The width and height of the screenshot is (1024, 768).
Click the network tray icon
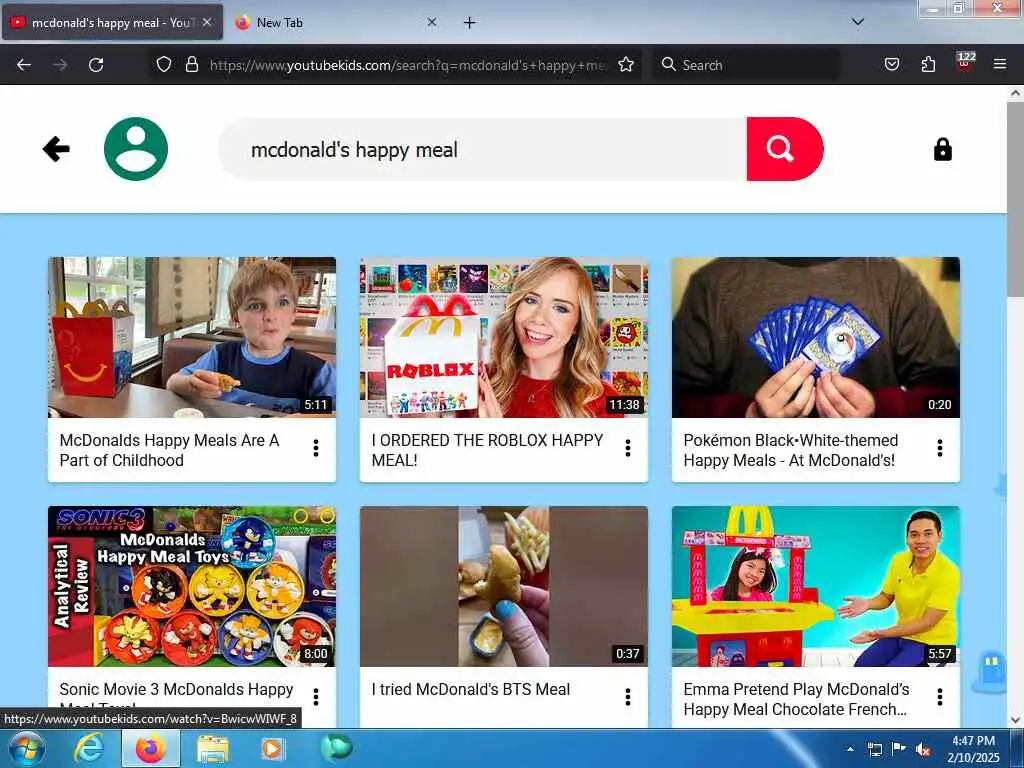875,749
